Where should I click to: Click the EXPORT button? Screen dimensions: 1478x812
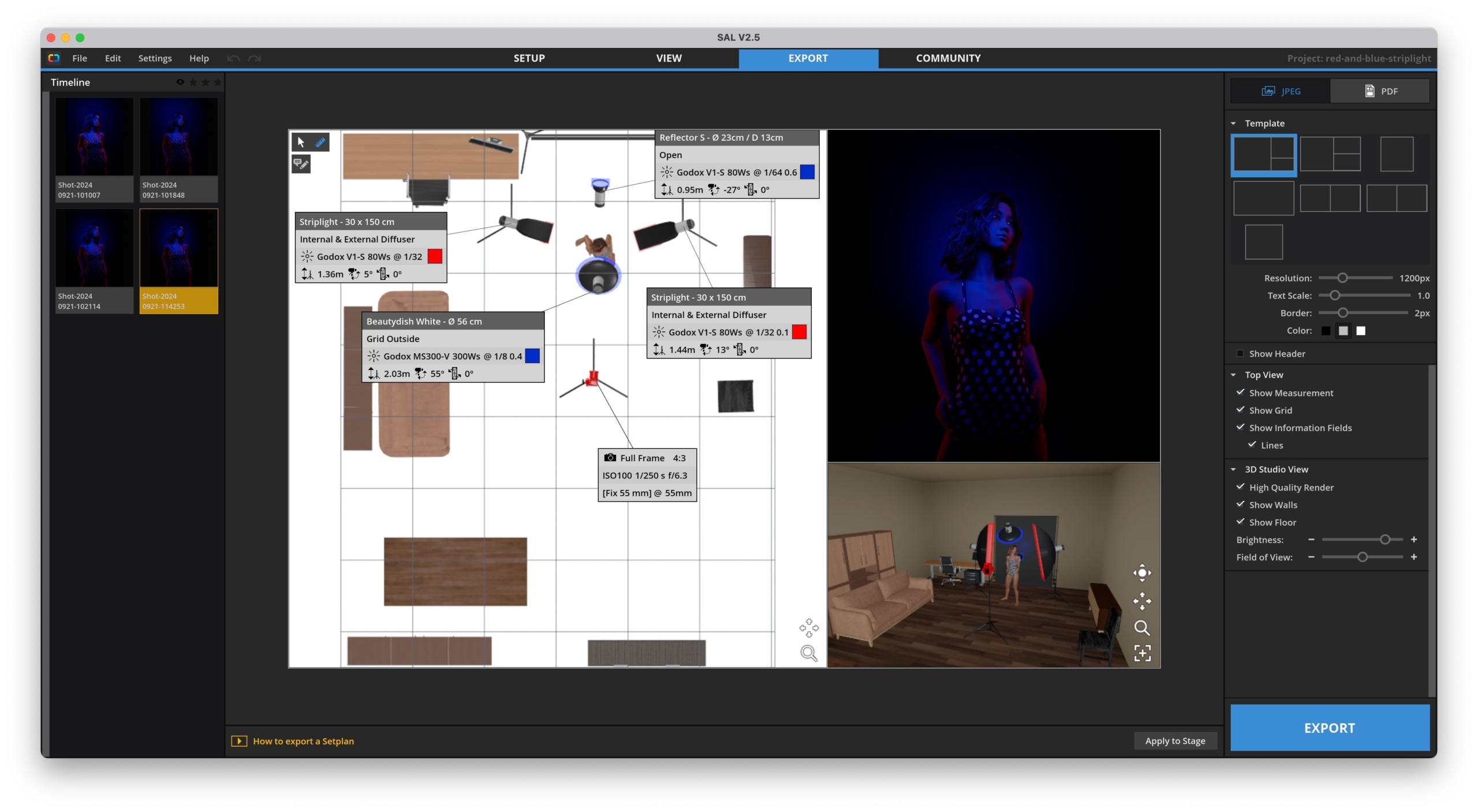[1329, 727]
